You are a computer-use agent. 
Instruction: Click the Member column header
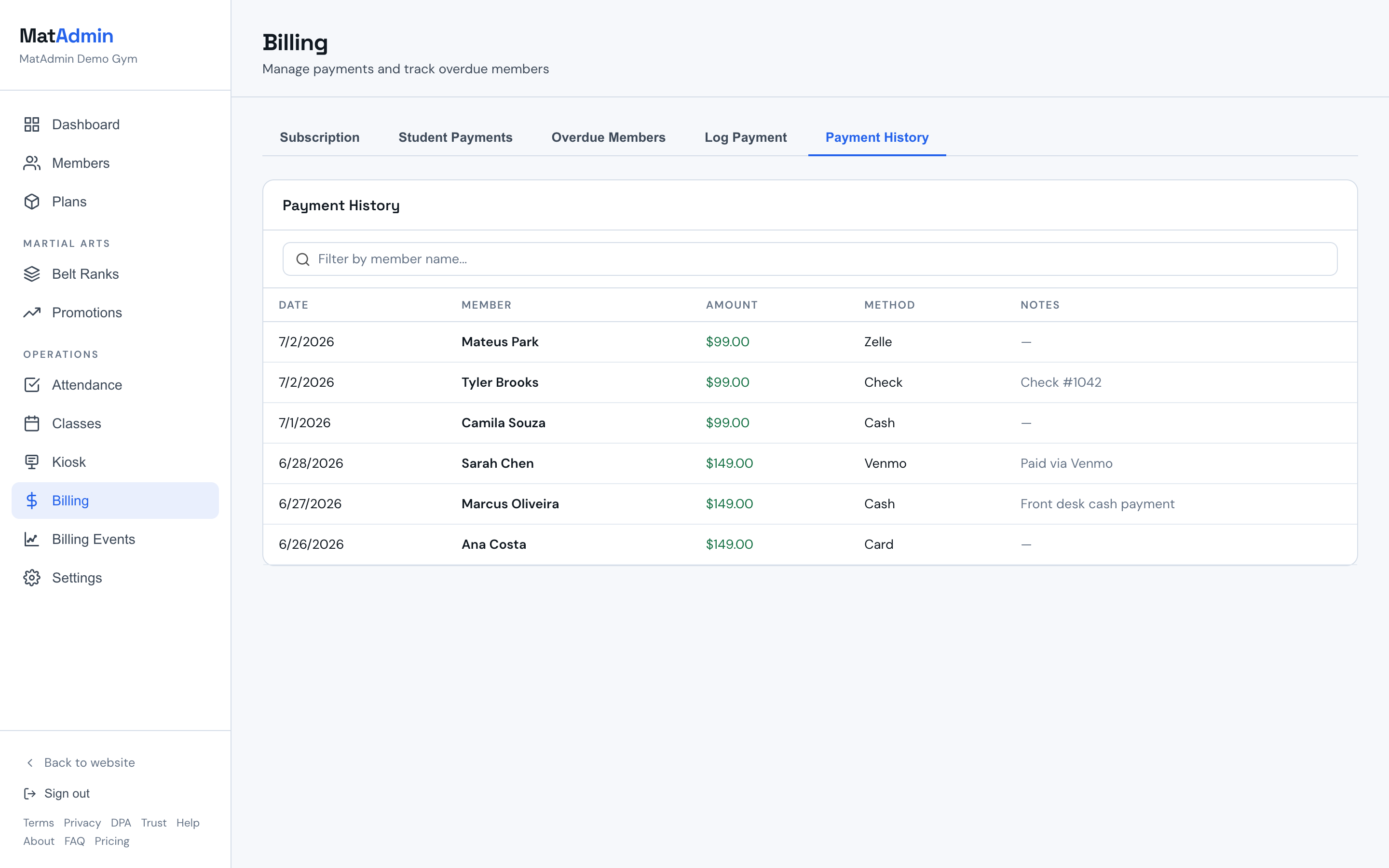pos(486,305)
